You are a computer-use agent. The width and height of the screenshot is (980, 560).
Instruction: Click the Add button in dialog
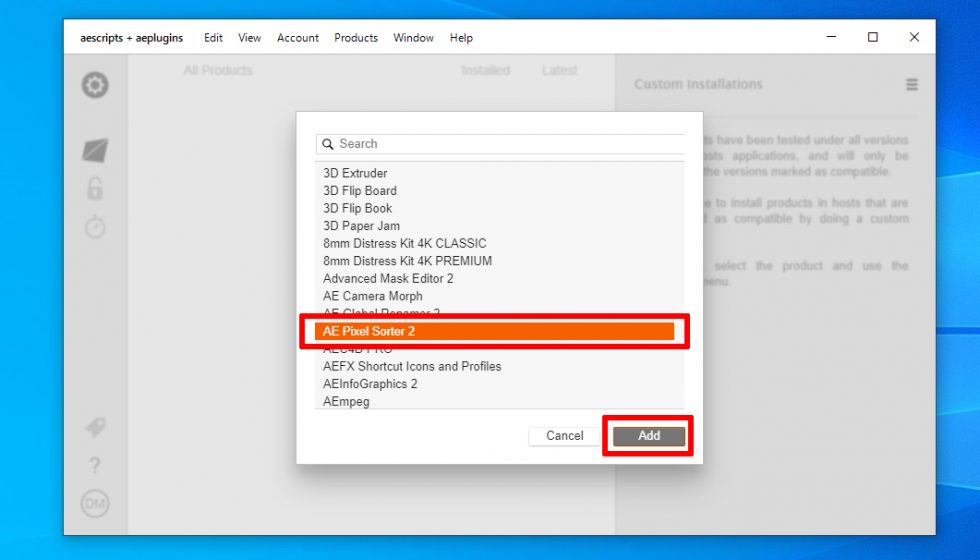(x=649, y=436)
